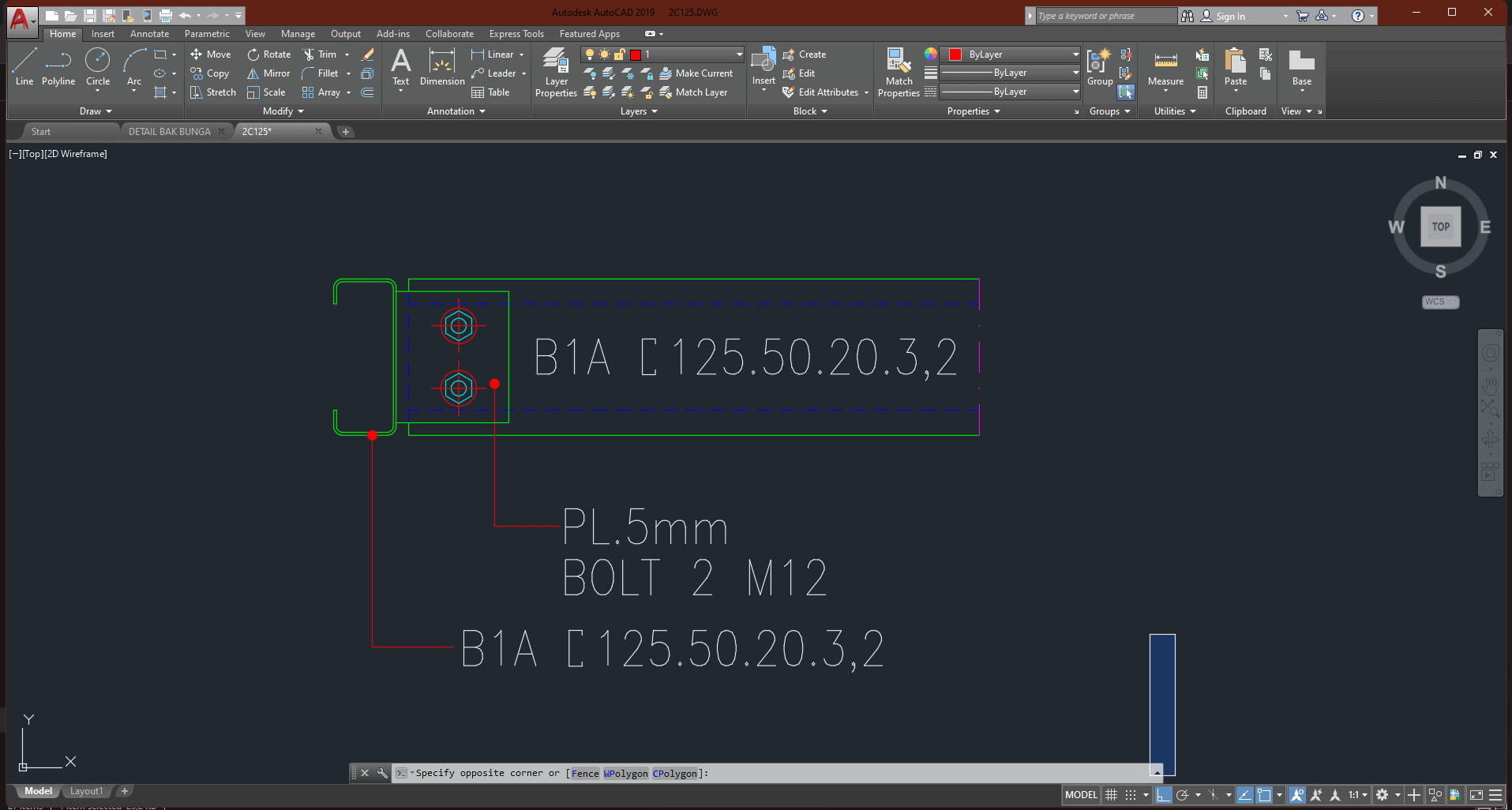Click Make Current layer button
Viewport: 1512px width, 810px height.
tap(696, 73)
